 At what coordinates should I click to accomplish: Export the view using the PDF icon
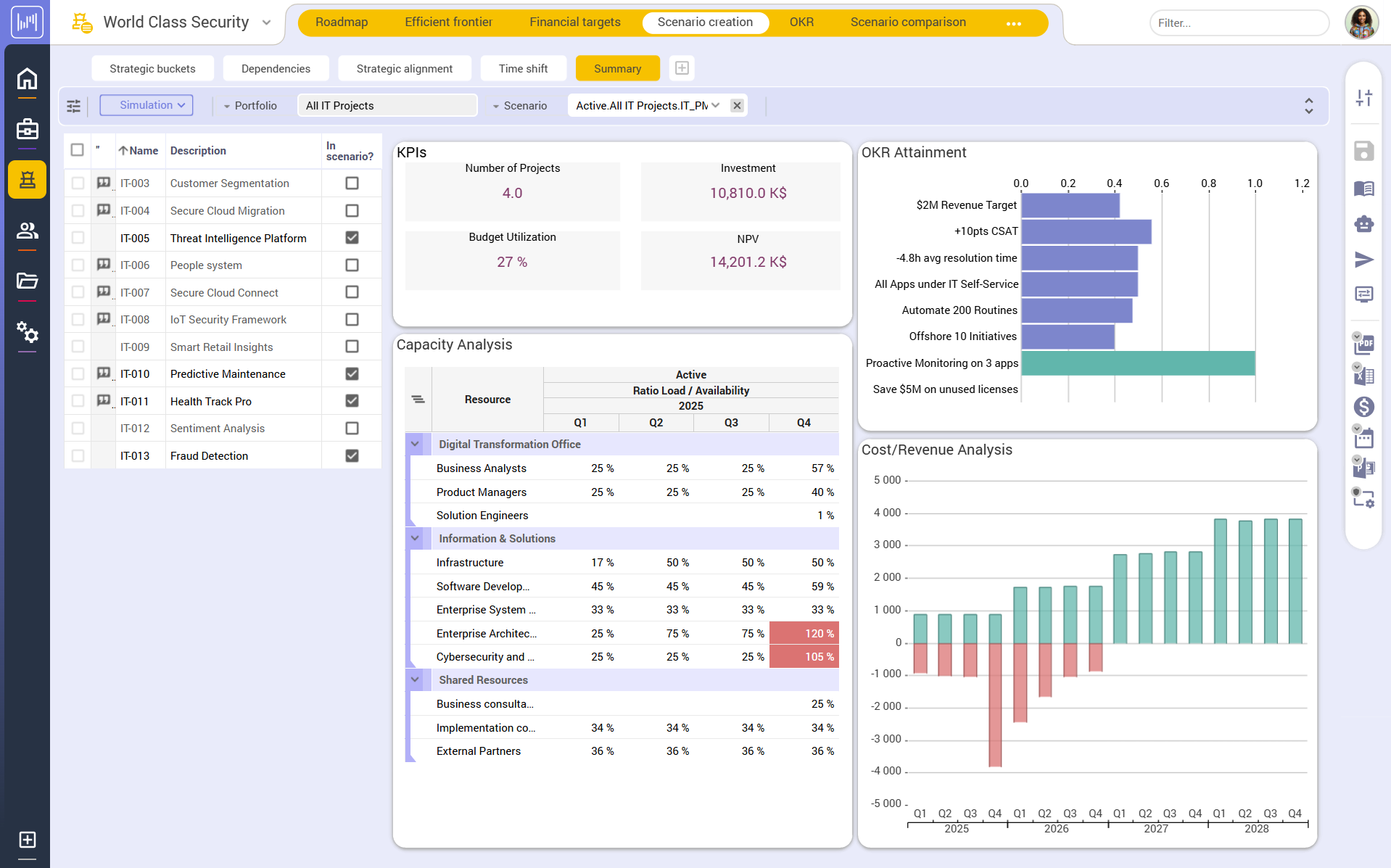(1364, 345)
